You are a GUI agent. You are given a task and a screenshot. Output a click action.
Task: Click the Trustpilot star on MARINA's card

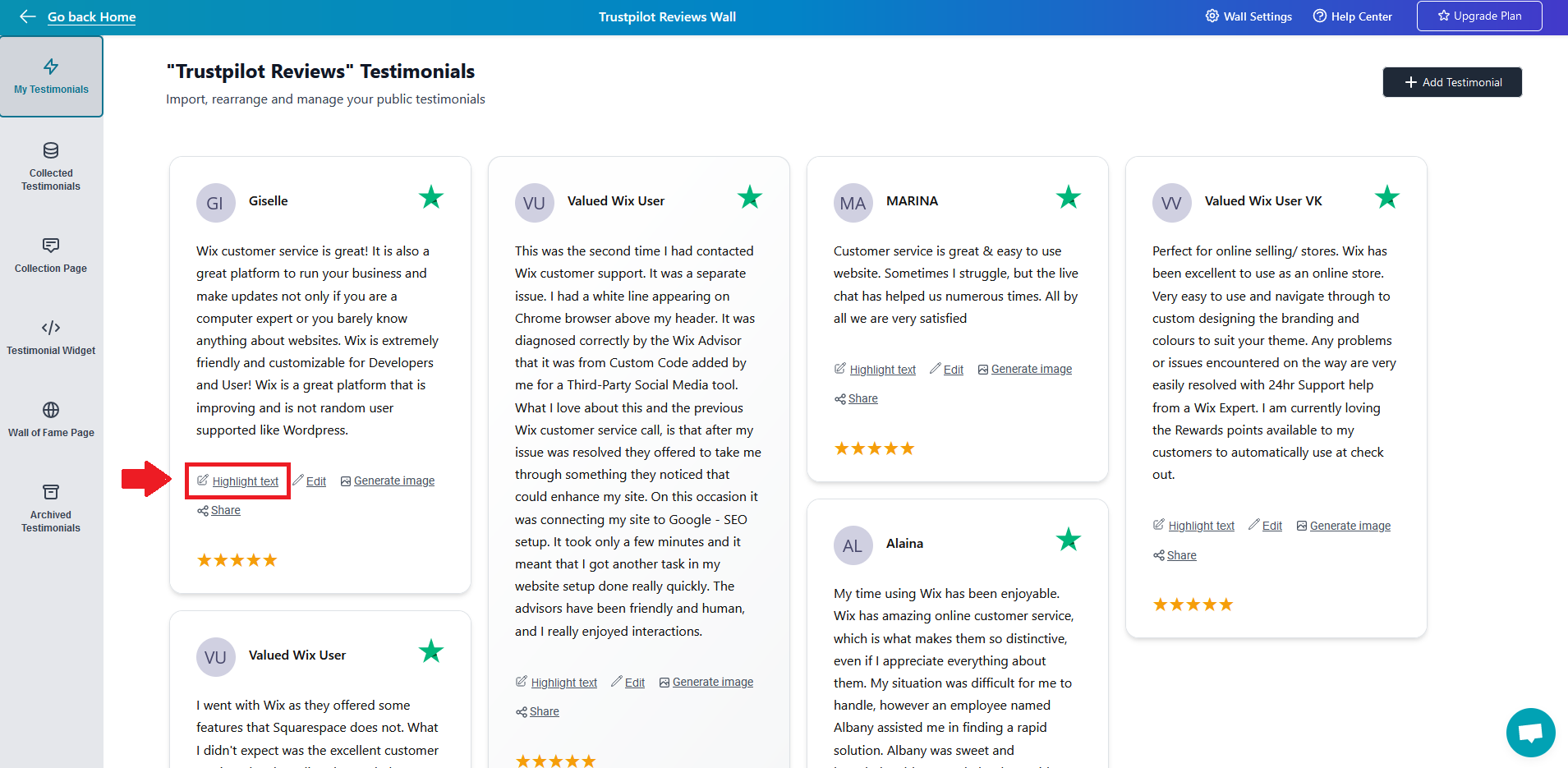(1069, 198)
